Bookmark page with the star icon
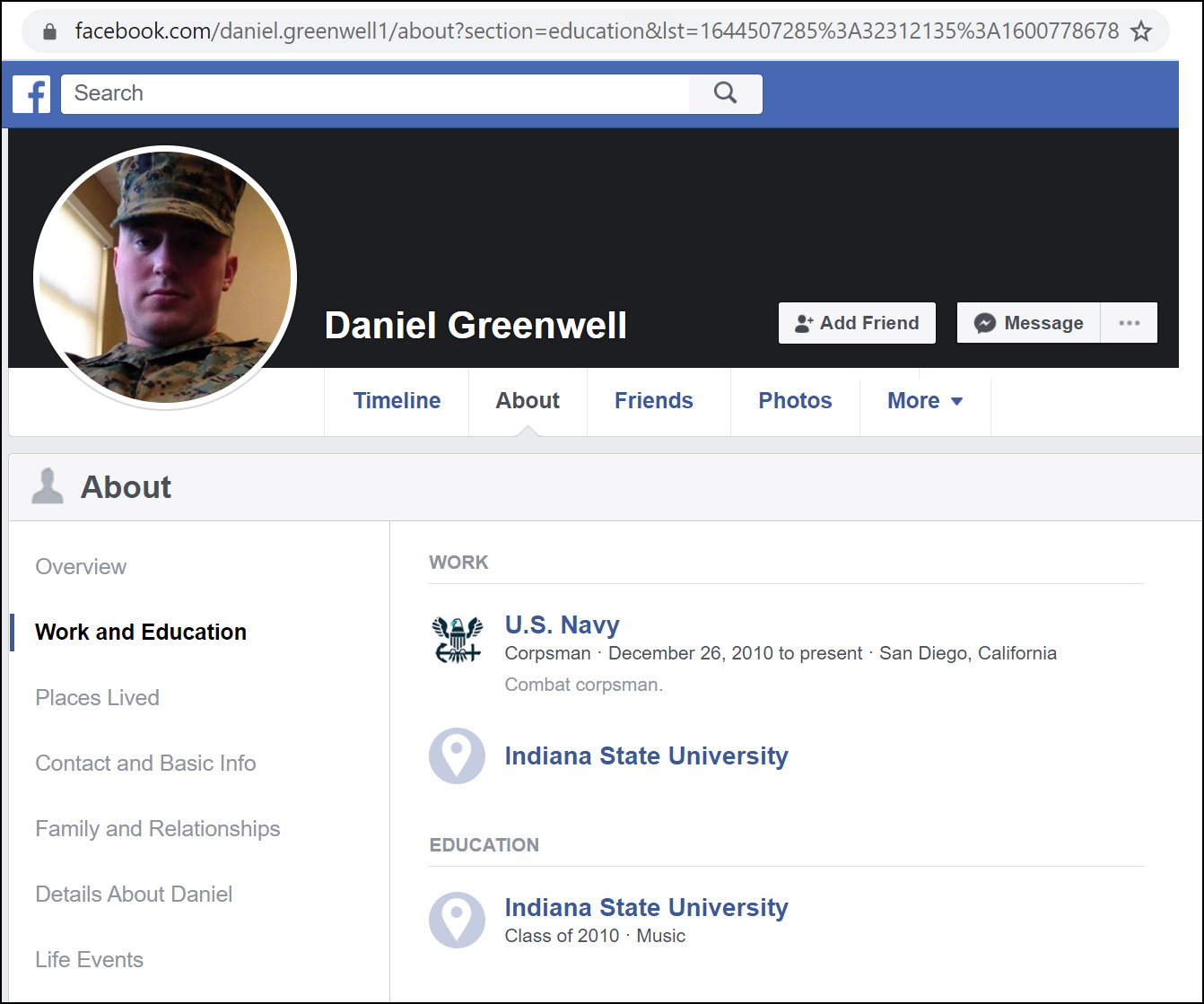This screenshot has width=1204, height=1004. tap(1140, 32)
